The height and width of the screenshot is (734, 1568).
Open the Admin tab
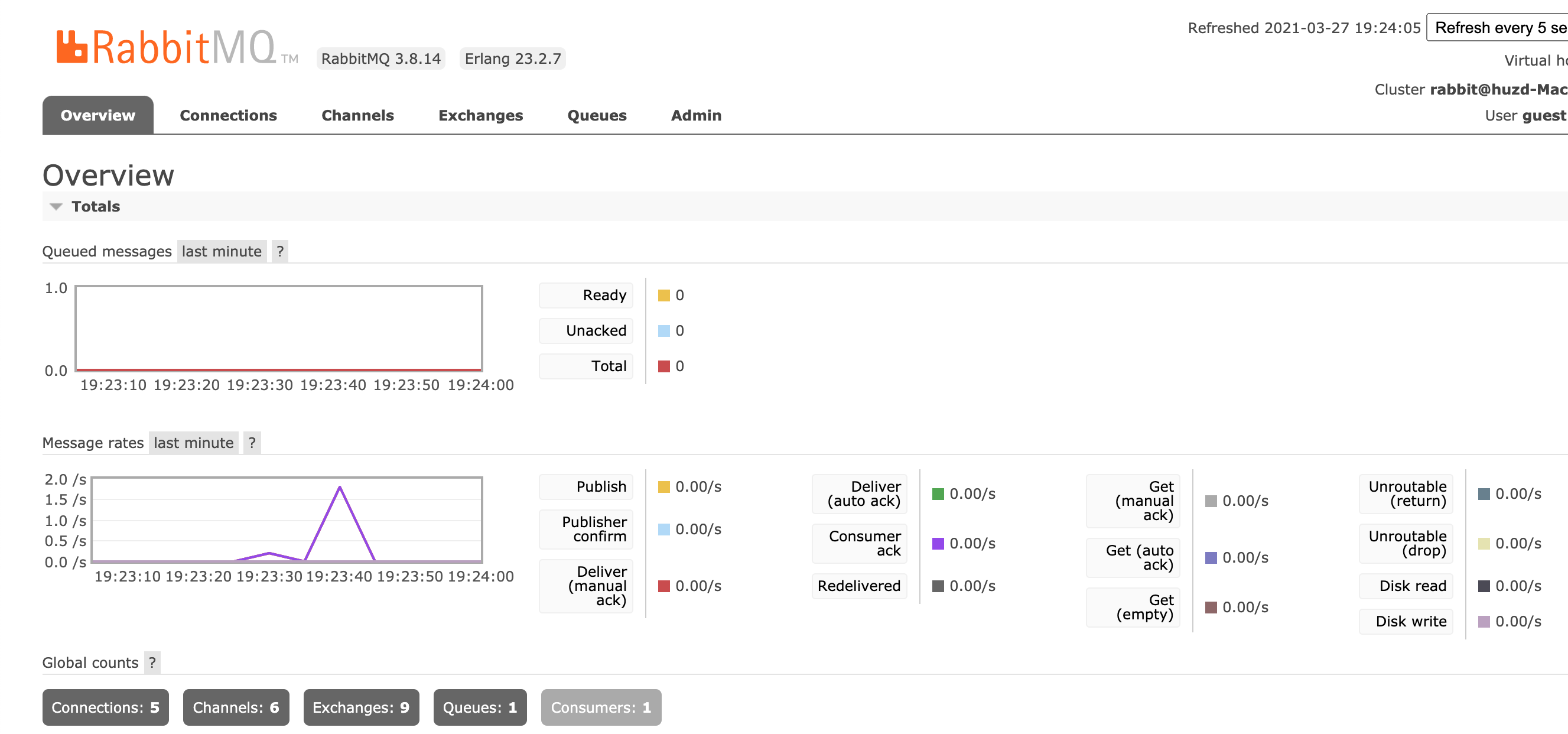point(696,115)
